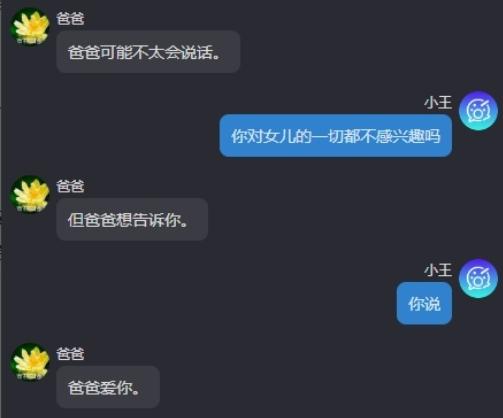This screenshot has height=418, width=503.
Task: View 小王's profile from the chat-bubble icon avatar above '你说'
Action: pos(478,278)
